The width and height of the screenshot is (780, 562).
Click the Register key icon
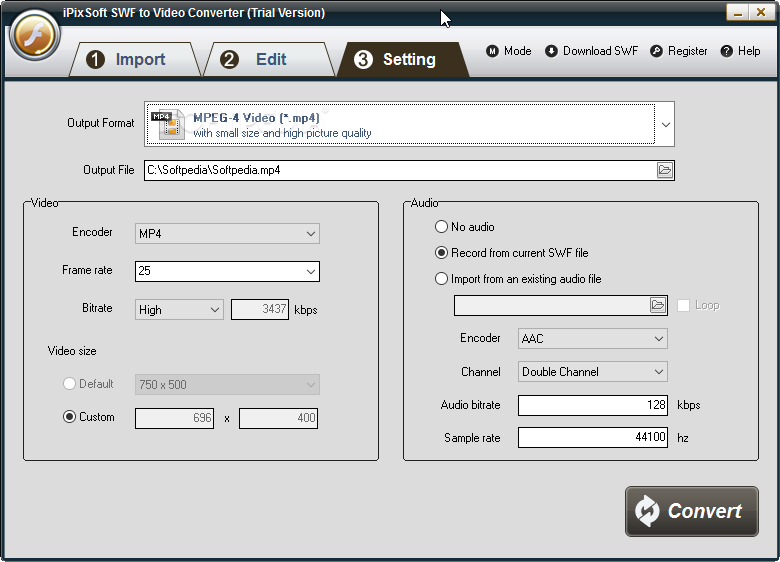[x=656, y=51]
